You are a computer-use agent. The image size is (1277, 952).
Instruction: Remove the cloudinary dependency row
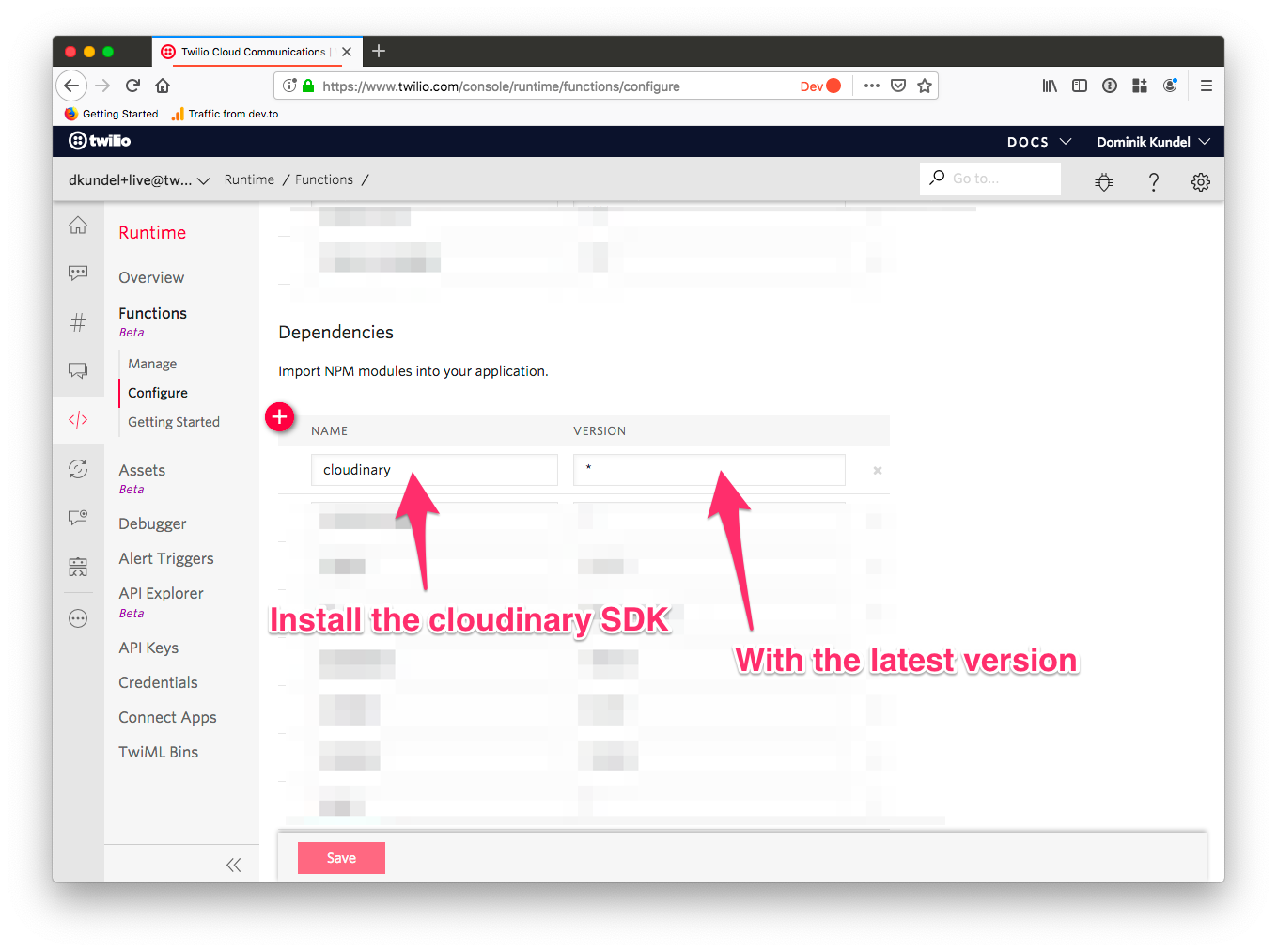878,470
